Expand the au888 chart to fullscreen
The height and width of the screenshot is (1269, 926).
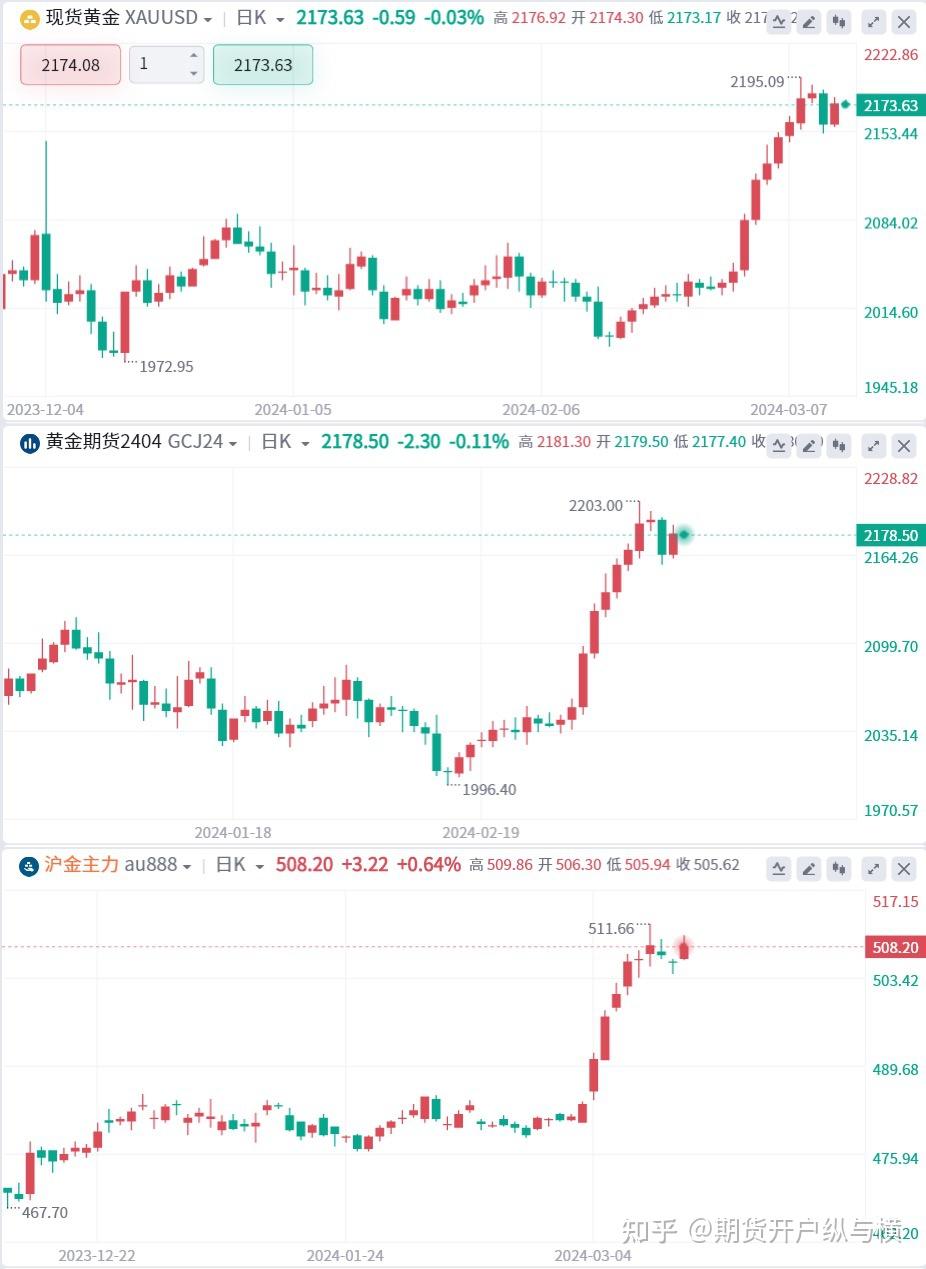pos(873,869)
